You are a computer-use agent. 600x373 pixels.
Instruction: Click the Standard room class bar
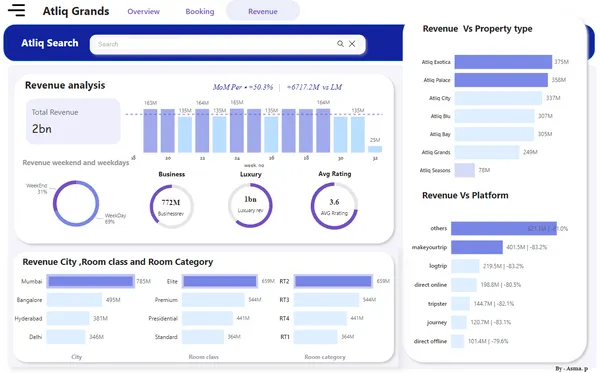pos(203,337)
